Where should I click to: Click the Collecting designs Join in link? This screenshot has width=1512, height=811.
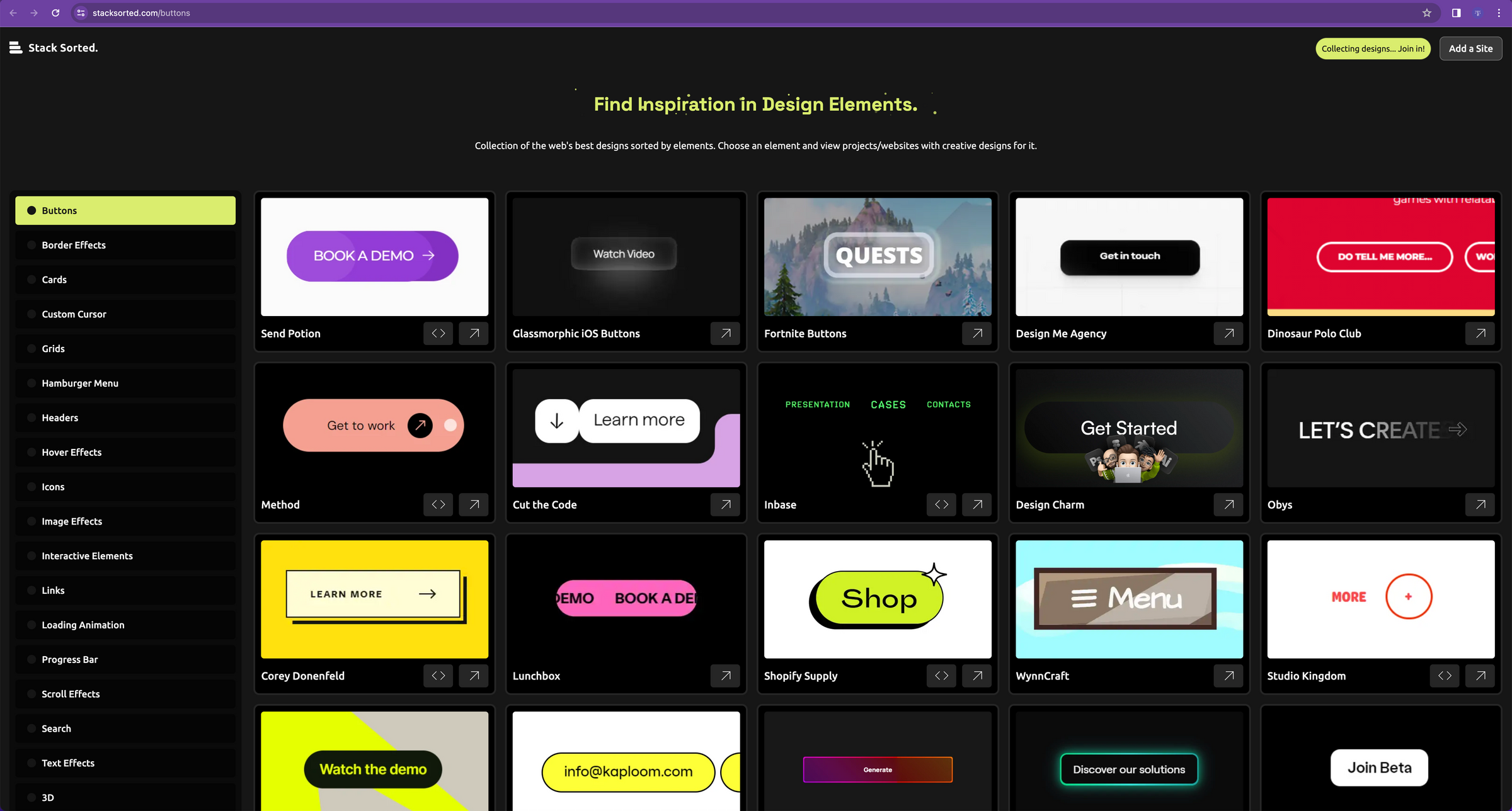(1373, 48)
